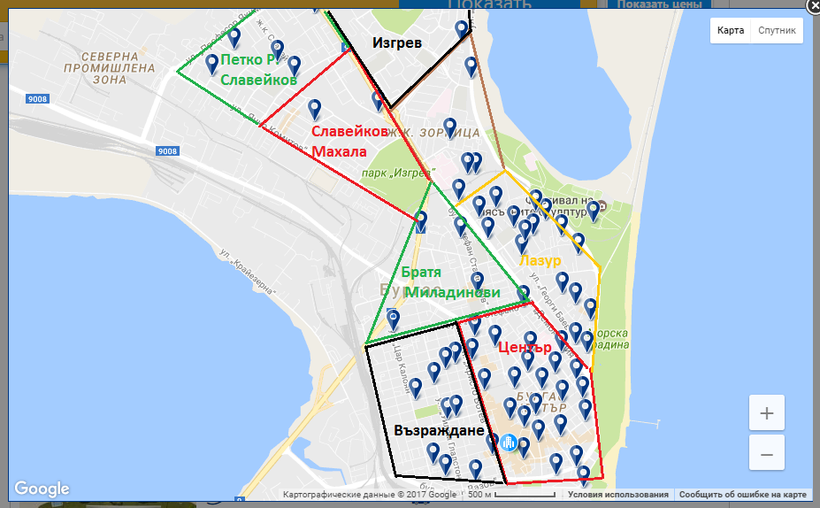This screenshot has height=508, width=820.
Task: Click the Google logo on the map
Action: tap(42, 488)
